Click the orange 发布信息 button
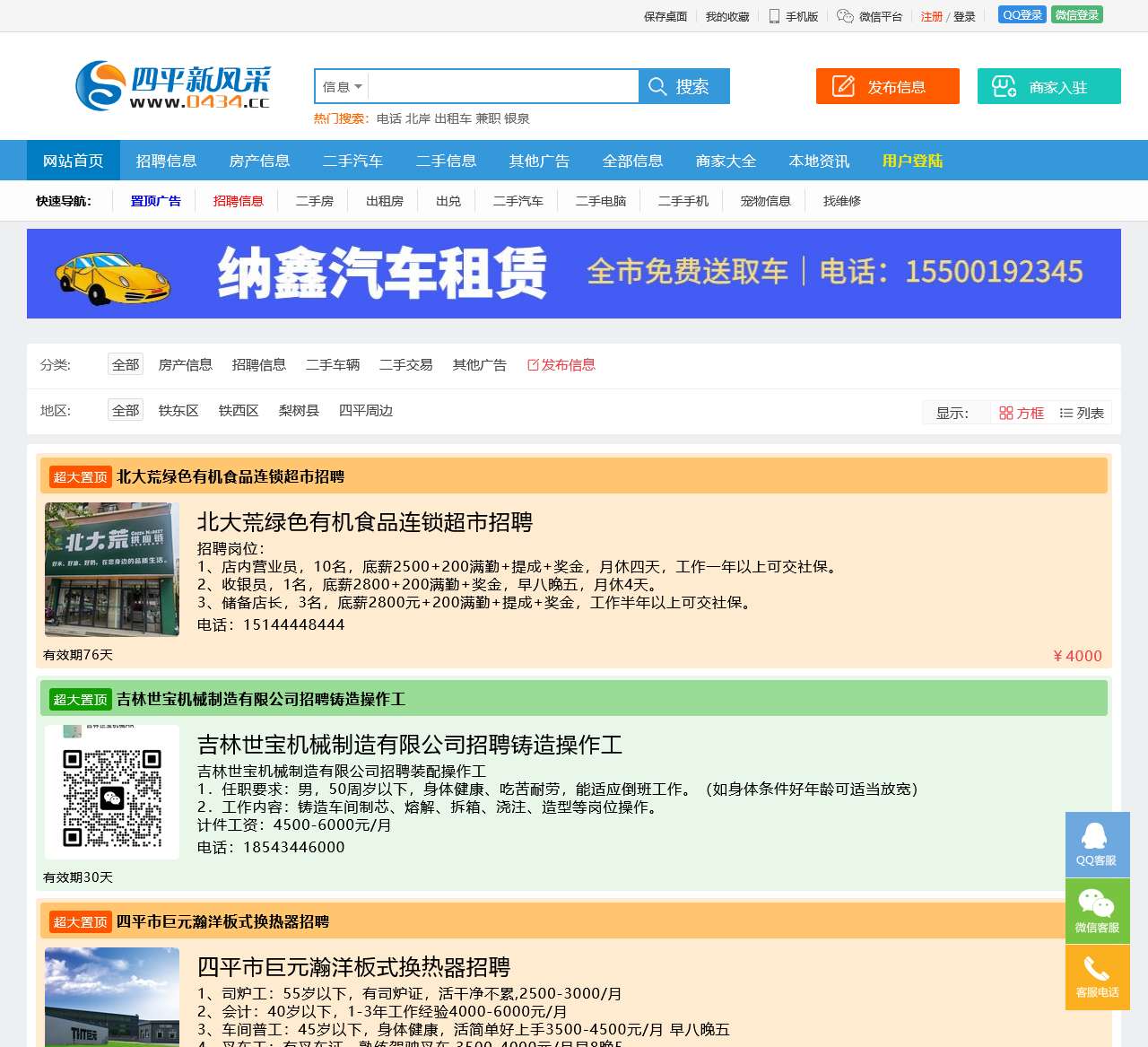 coord(887,86)
